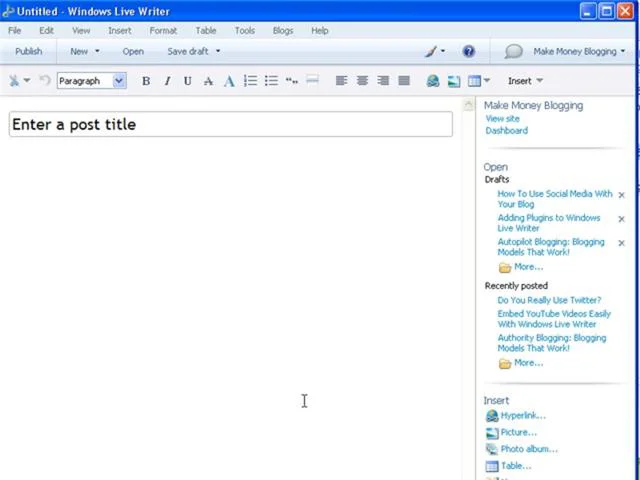Click Picture icon in sidebar Insert section
The height and width of the screenshot is (480, 640).
coord(492,432)
